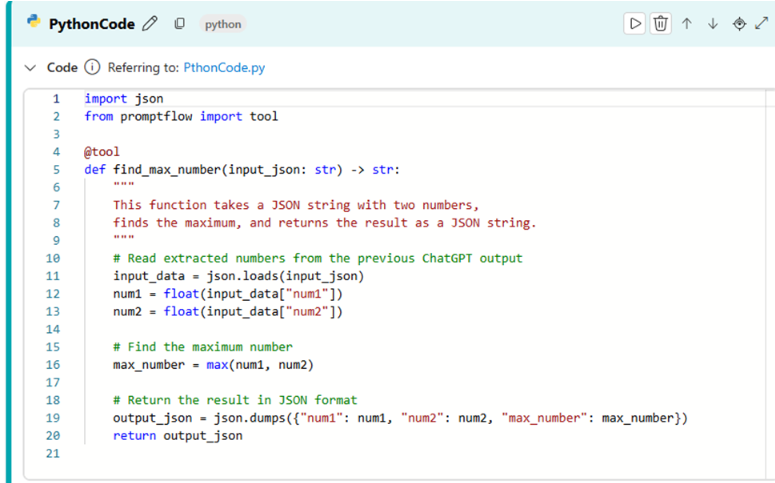Click the num2 = float line
Screen dimensions: 775x483
[227, 312]
